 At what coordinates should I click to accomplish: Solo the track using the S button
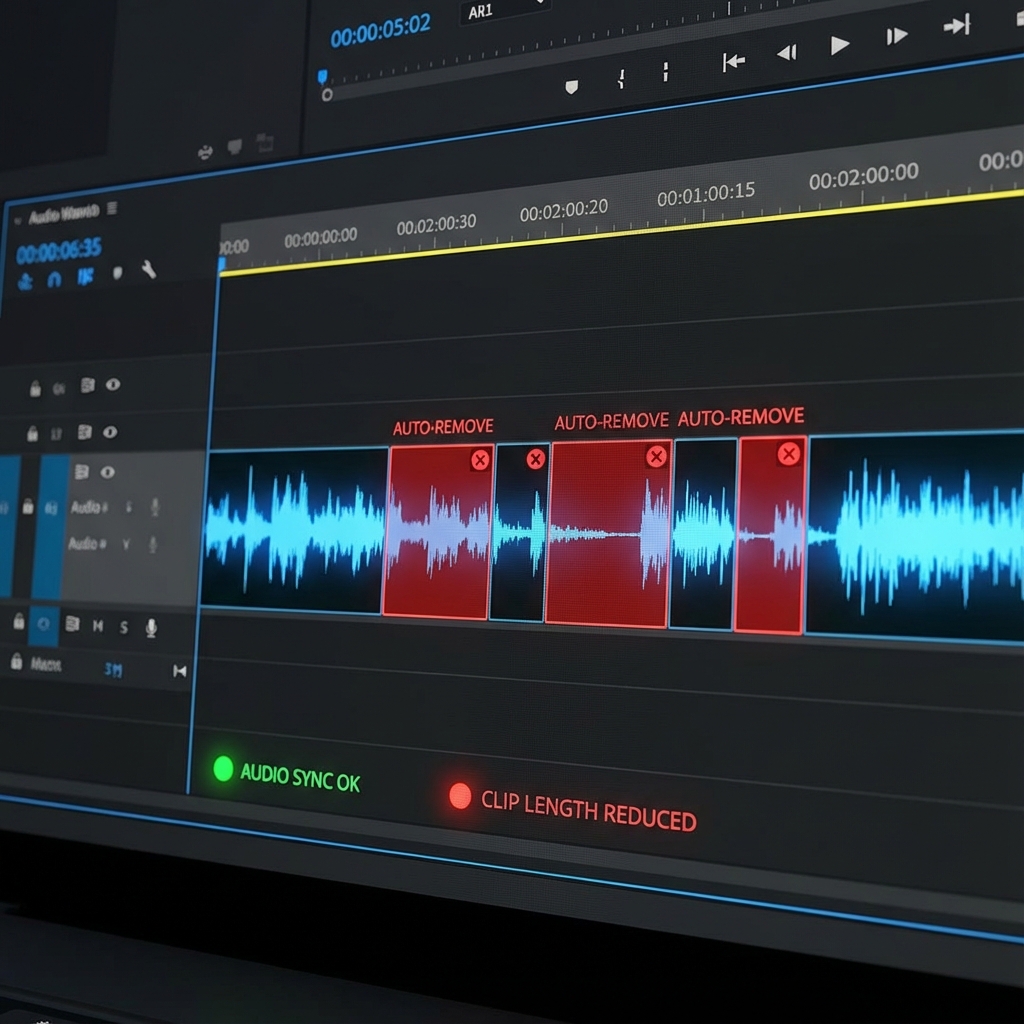pyautogui.click(x=124, y=627)
